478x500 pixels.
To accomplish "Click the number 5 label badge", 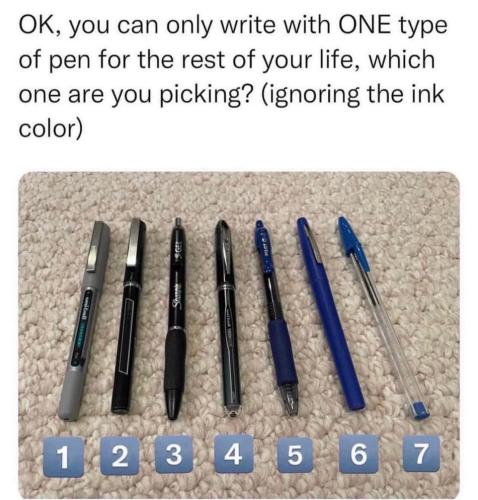I will tap(295, 455).
